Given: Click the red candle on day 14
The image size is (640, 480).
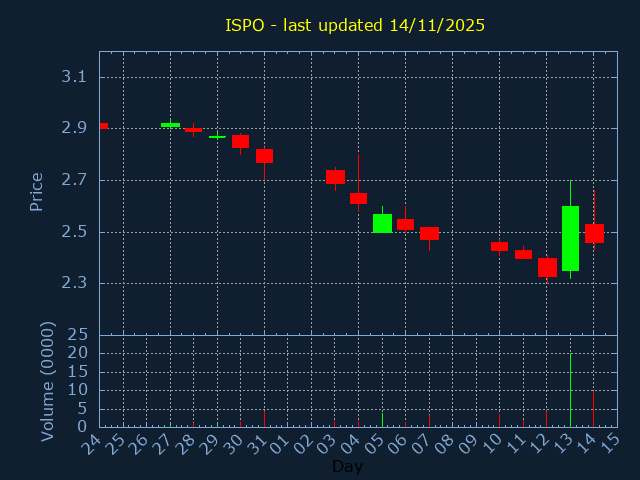Looking at the screenshot, I should (x=594, y=233).
